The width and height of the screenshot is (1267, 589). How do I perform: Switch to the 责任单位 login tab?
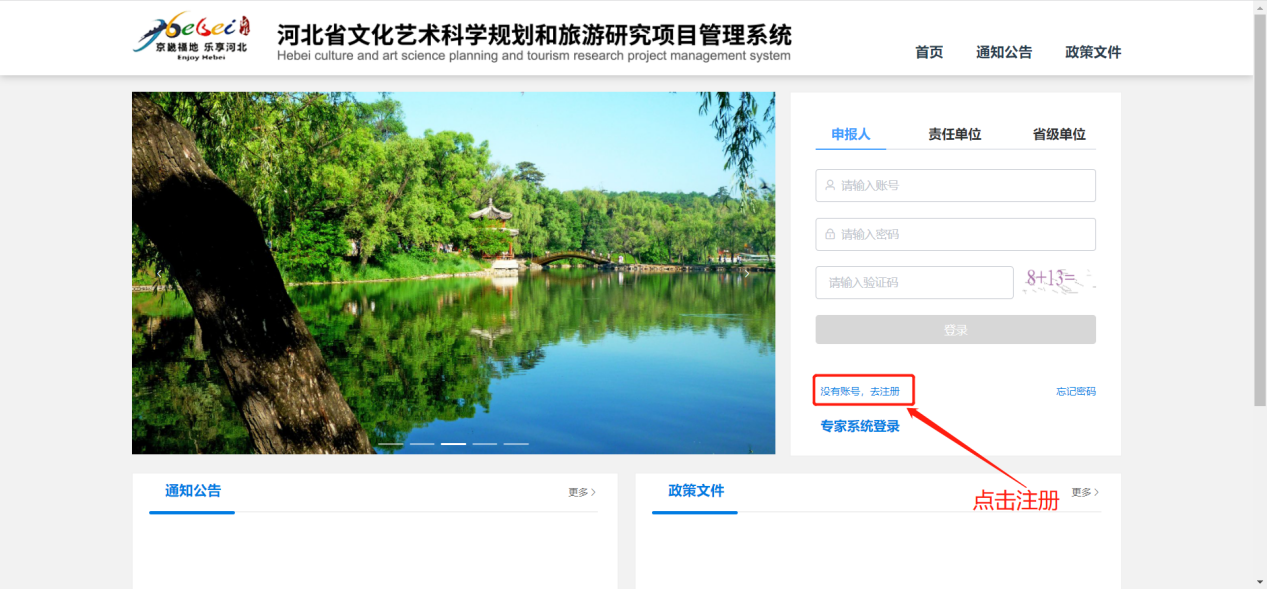[x=954, y=134]
